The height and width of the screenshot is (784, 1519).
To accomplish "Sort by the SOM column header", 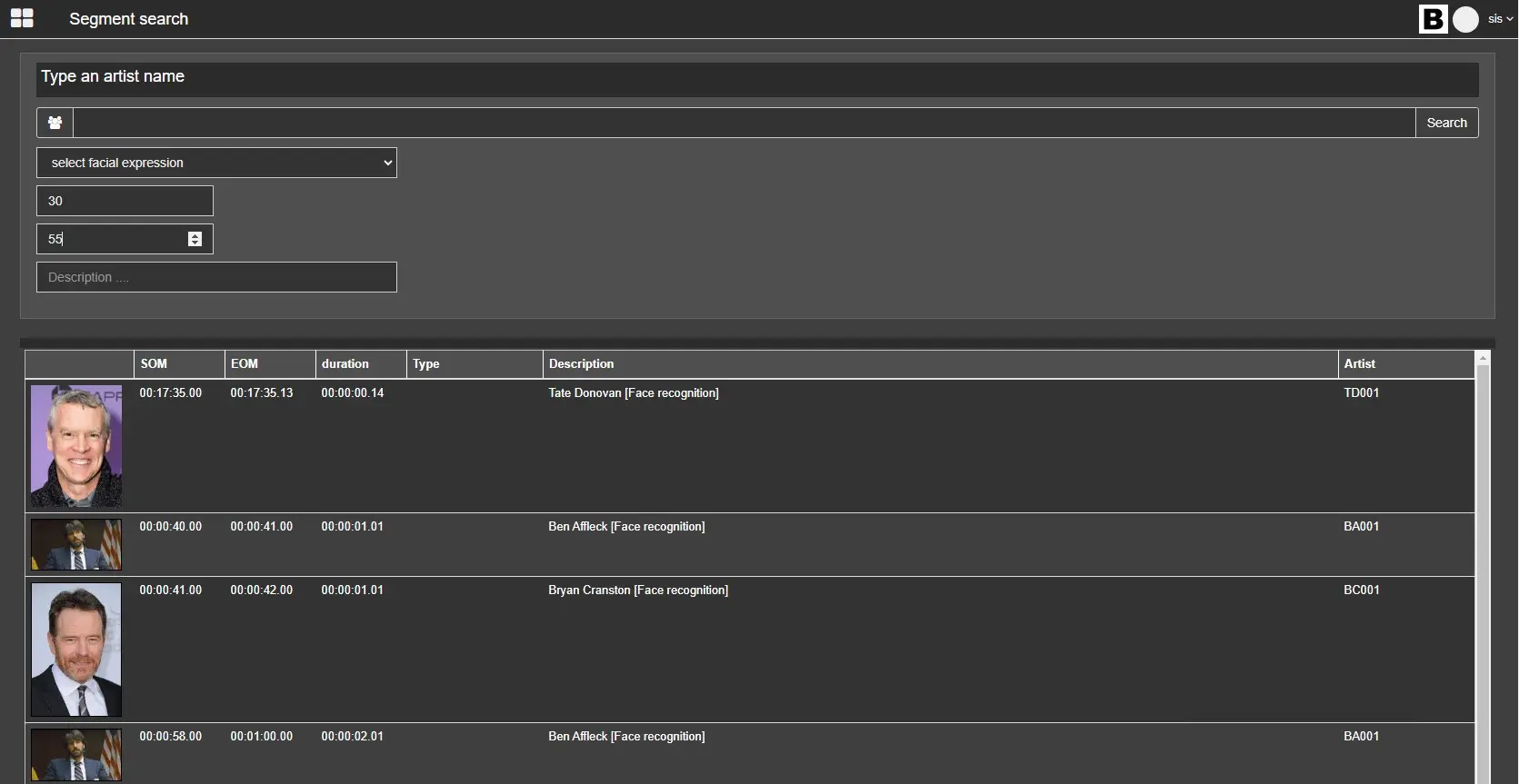I will [x=154, y=363].
